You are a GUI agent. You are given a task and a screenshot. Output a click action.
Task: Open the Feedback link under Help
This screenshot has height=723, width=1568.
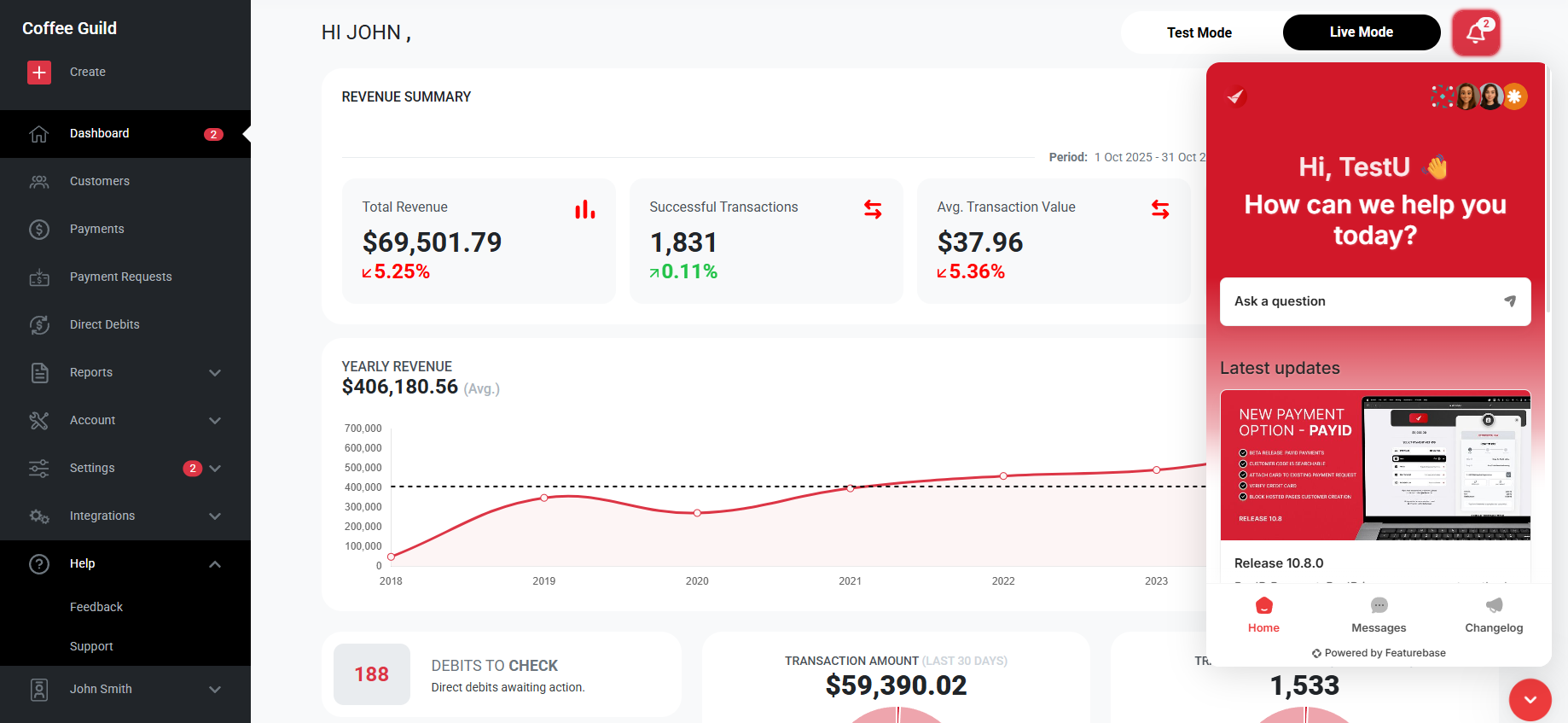tap(96, 607)
